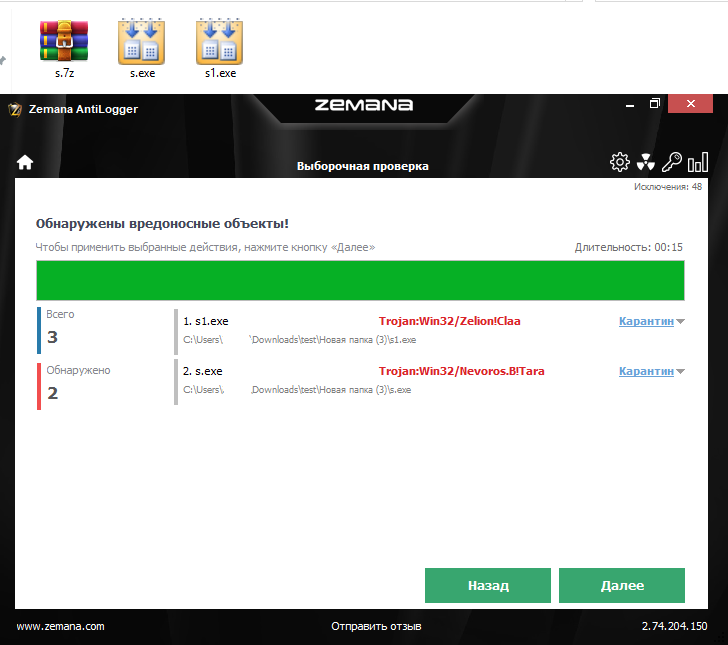Open quarantine via the radiation icon
Viewport: 728px width, 645px height.
click(x=645, y=163)
